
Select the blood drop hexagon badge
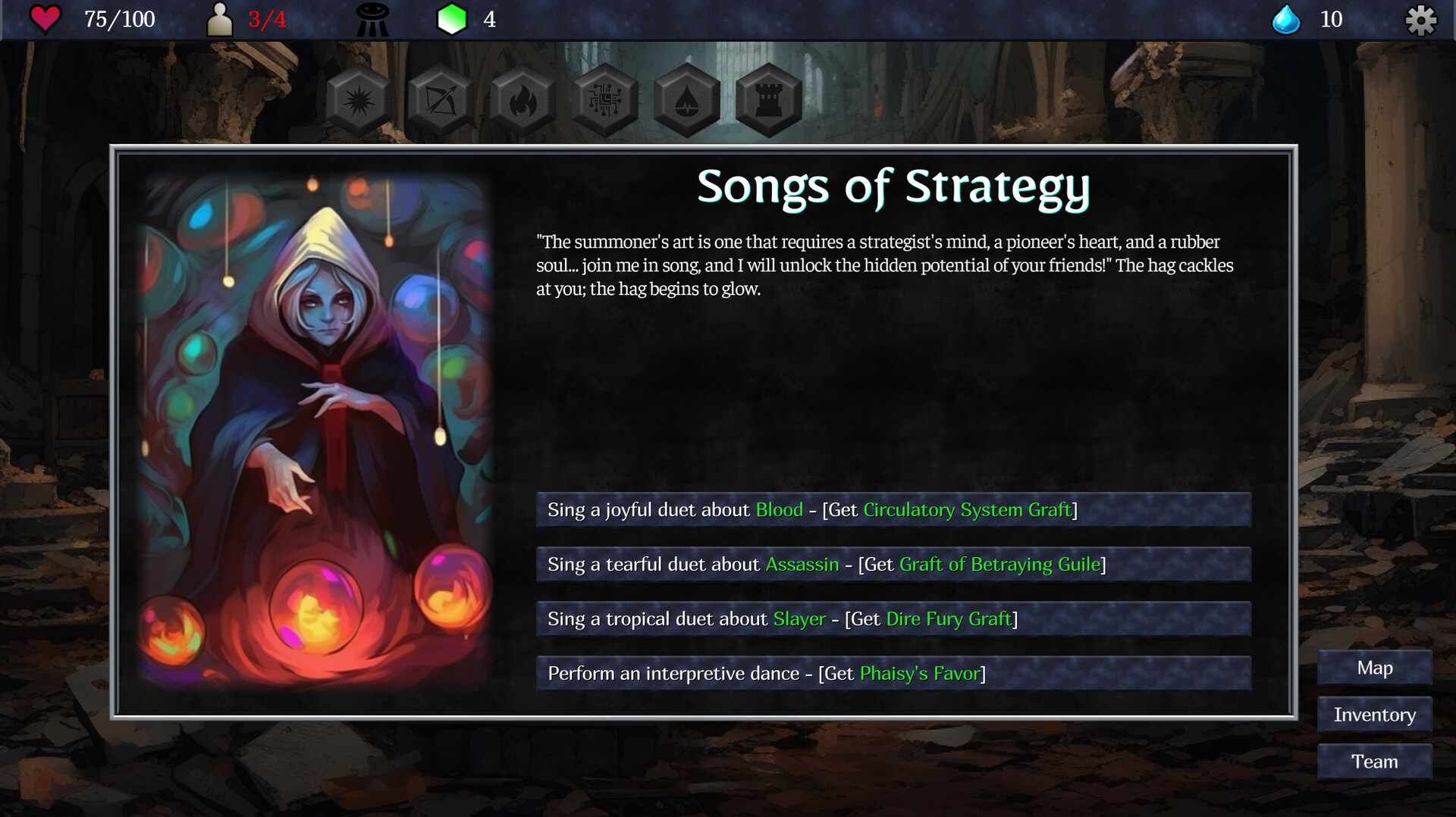tap(686, 101)
